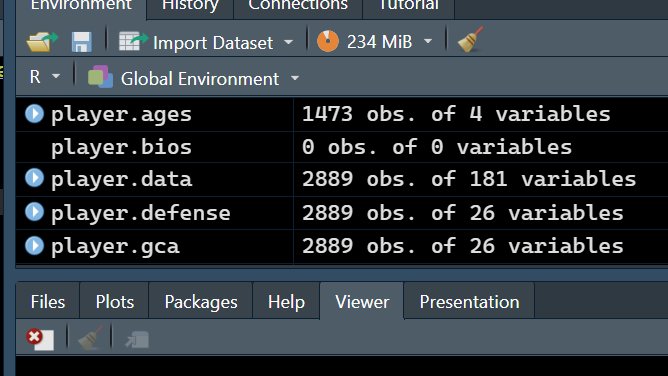Clear environment objects with the broom icon

470,40
